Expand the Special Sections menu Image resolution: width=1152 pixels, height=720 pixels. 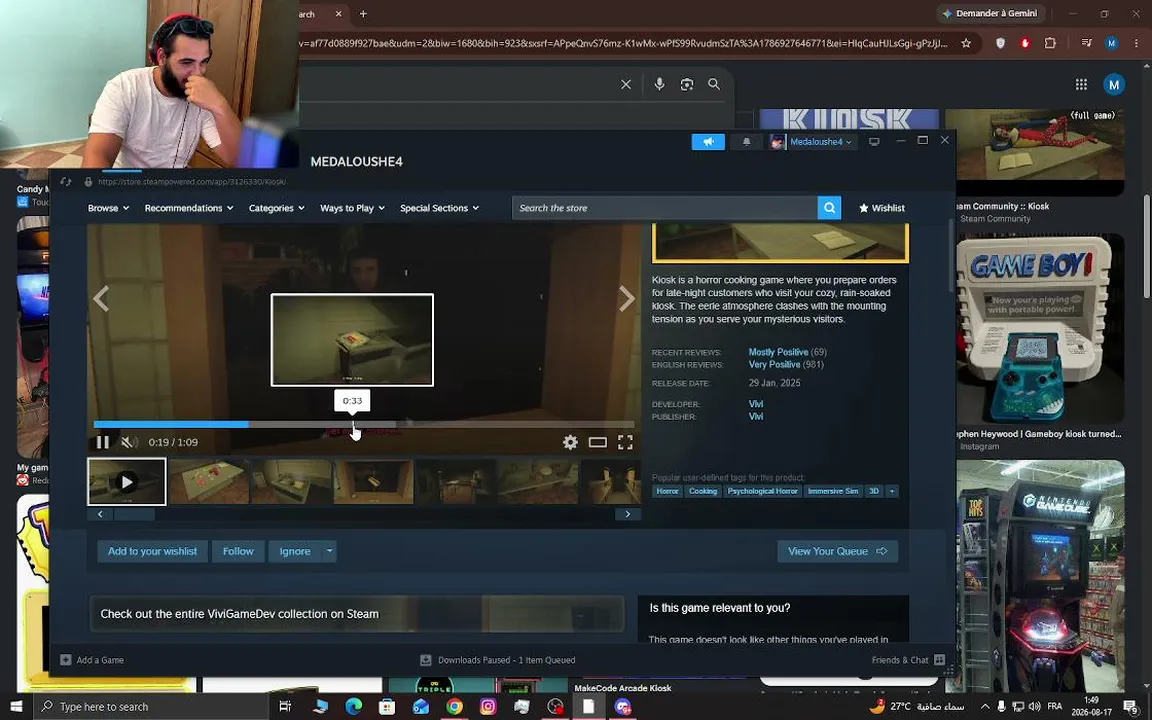click(x=439, y=208)
